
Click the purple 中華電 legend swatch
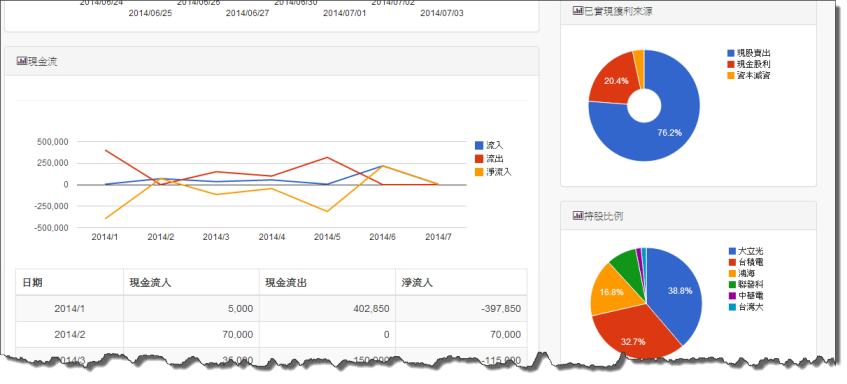[732, 296]
